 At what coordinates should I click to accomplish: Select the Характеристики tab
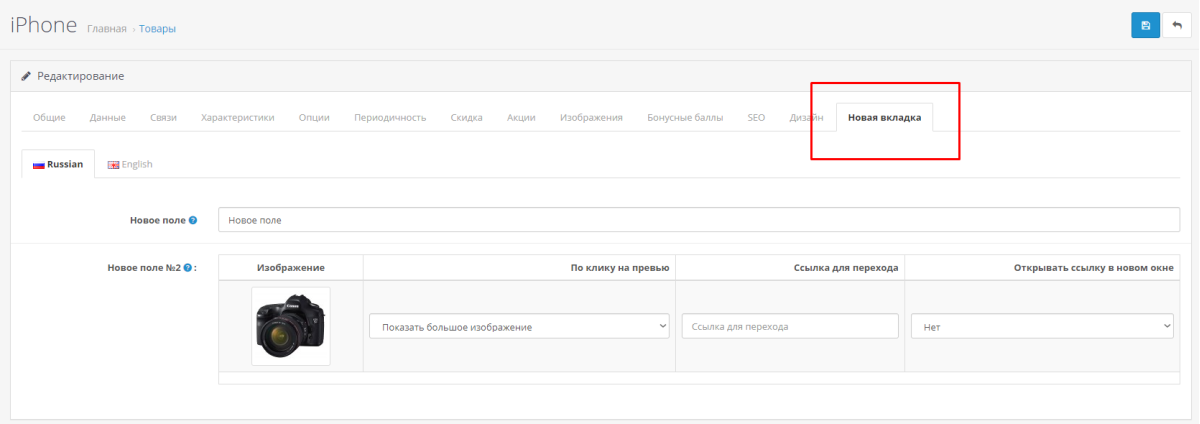(237, 118)
